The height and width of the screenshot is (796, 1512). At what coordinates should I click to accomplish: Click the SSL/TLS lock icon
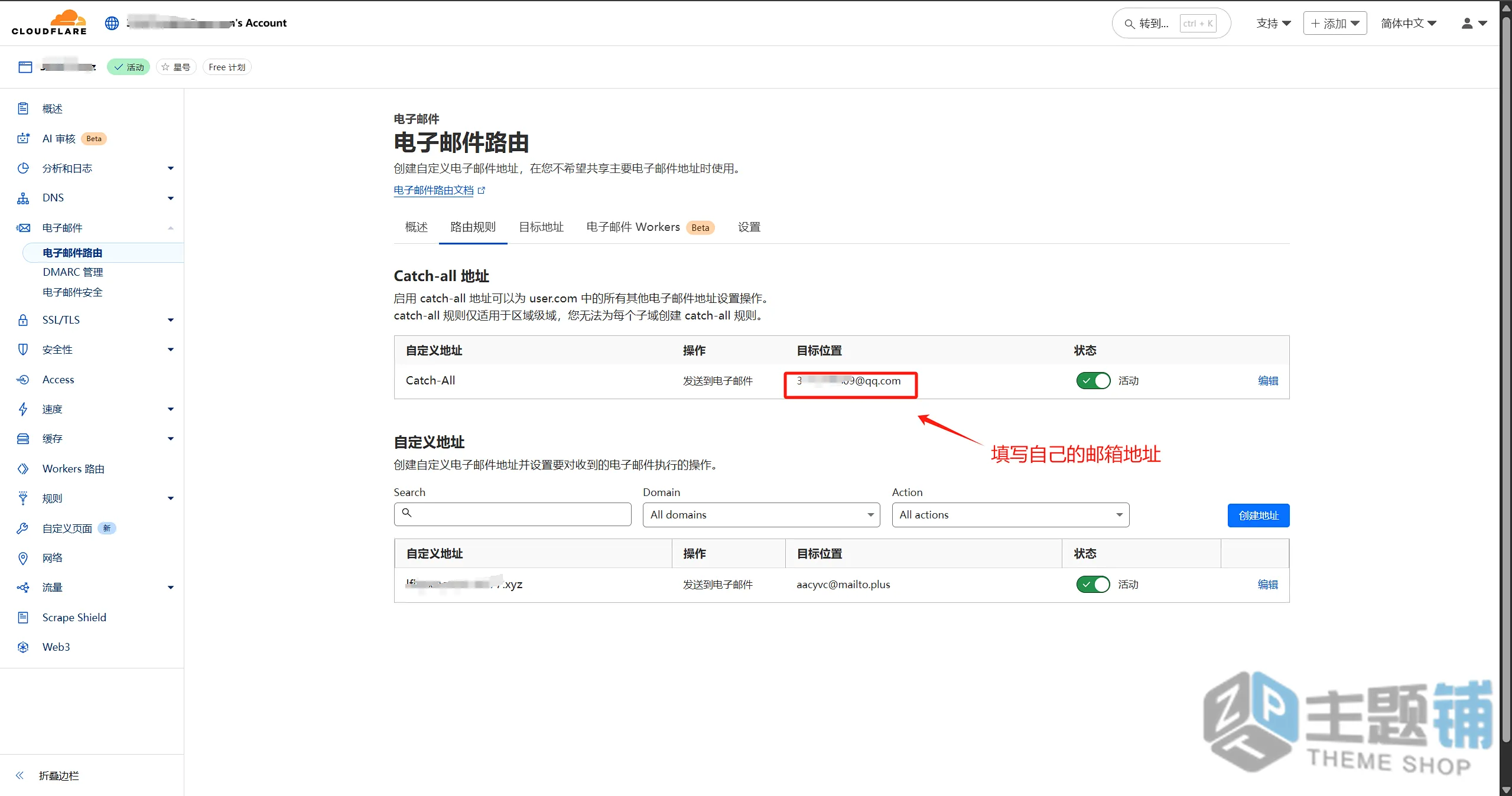pyautogui.click(x=23, y=320)
